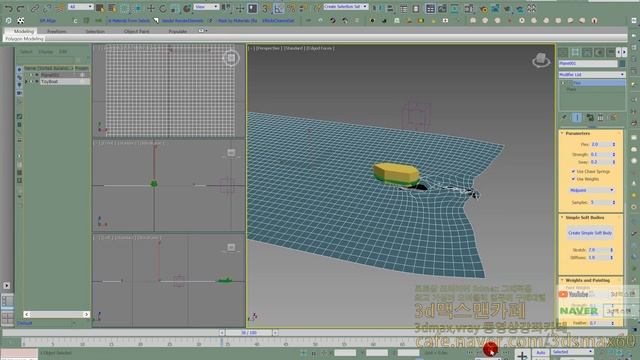This screenshot has width=640, height=360.
Task: Click the Select Object icon
Action: click(100, 8)
